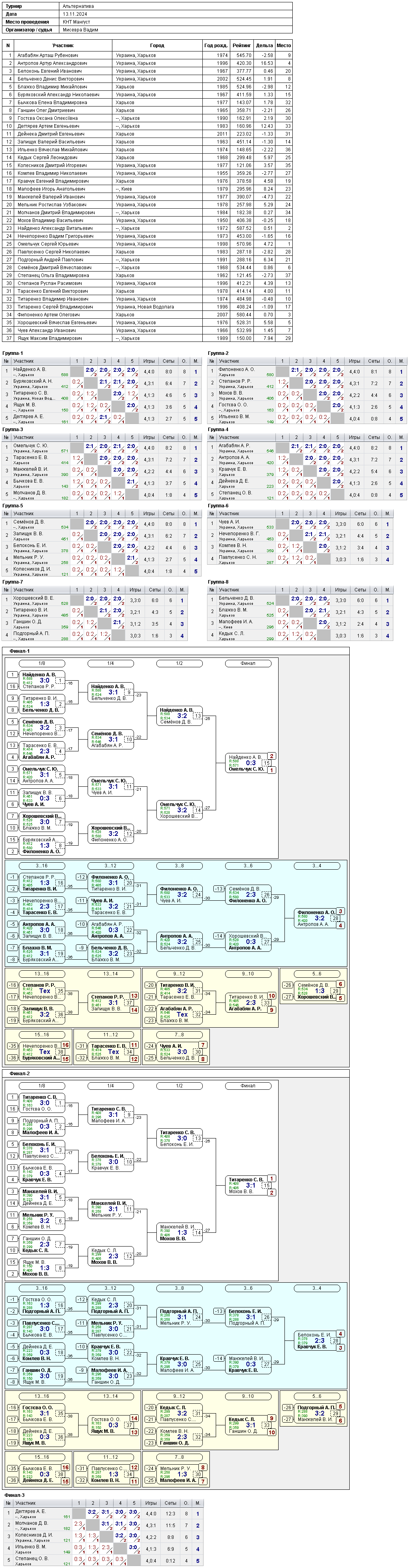Click the "Финал-3" heading
Viewport: 411px width, 1568px height.
(15, 1495)
